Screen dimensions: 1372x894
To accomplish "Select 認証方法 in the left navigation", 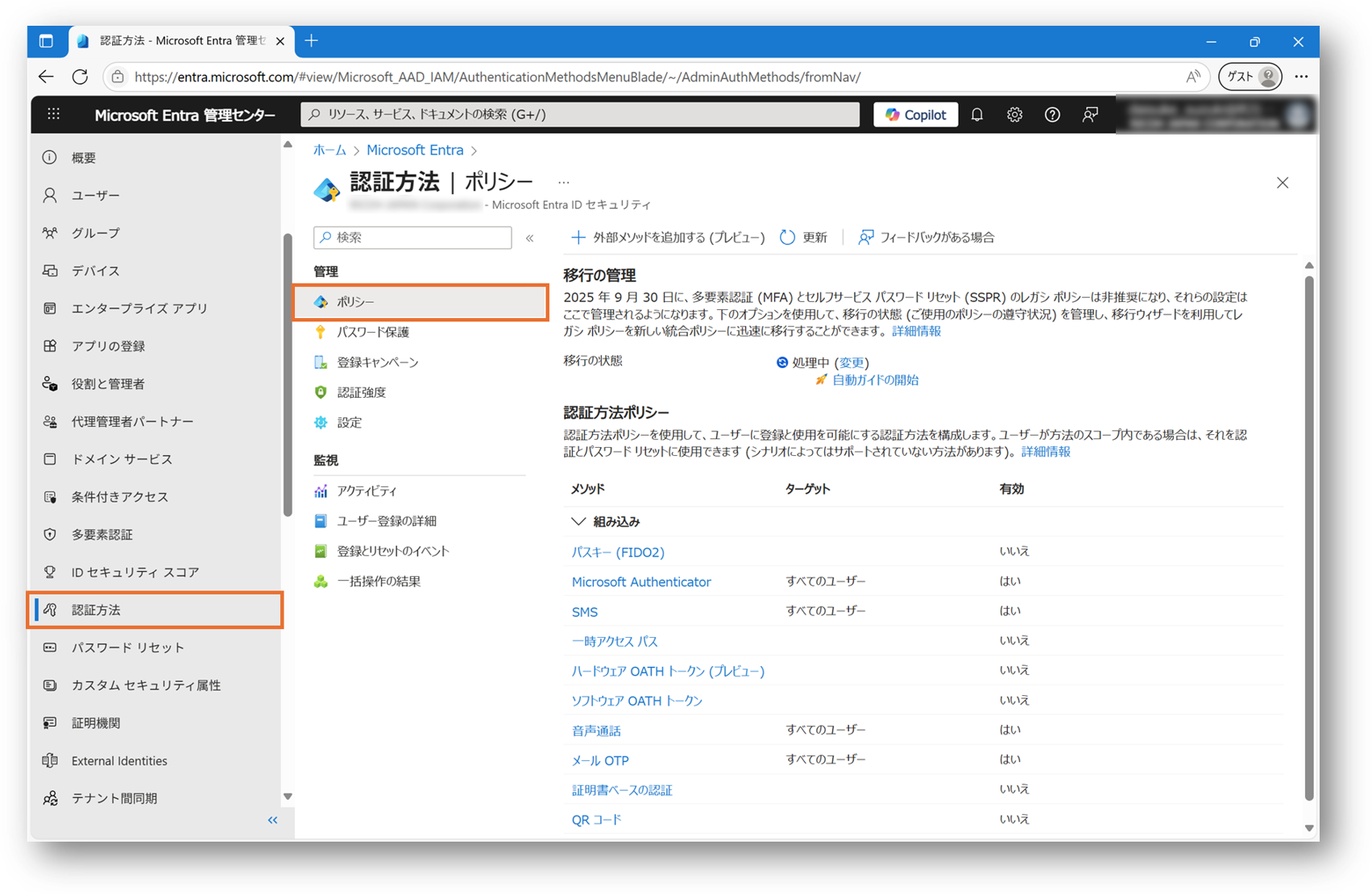I will point(155,610).
